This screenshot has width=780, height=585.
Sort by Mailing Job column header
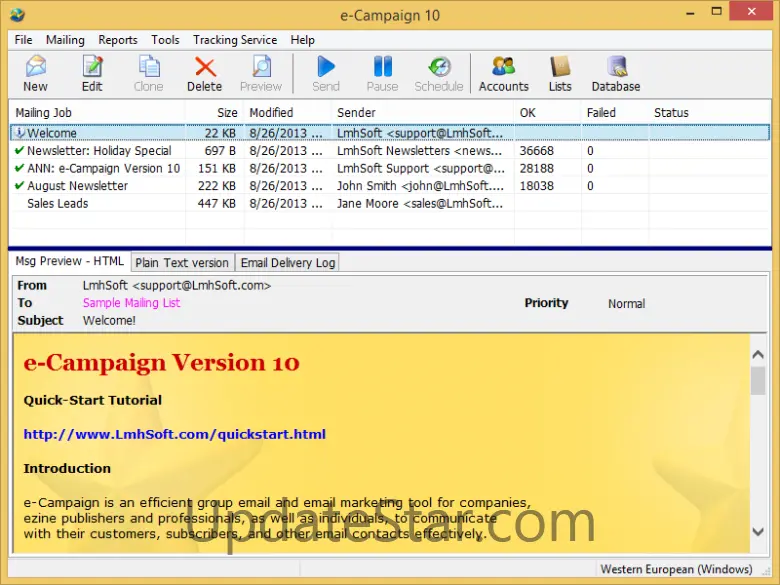98,113
